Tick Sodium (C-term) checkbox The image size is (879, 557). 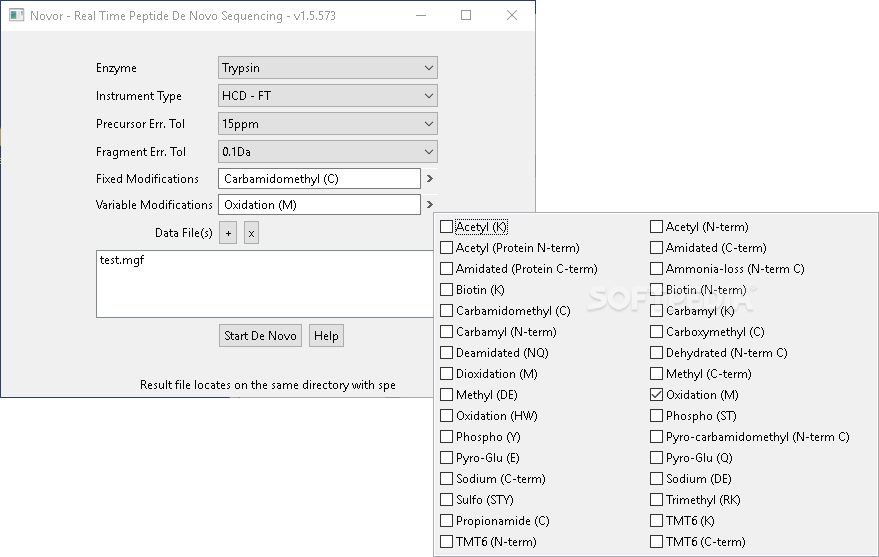click(x=446, y=479)
